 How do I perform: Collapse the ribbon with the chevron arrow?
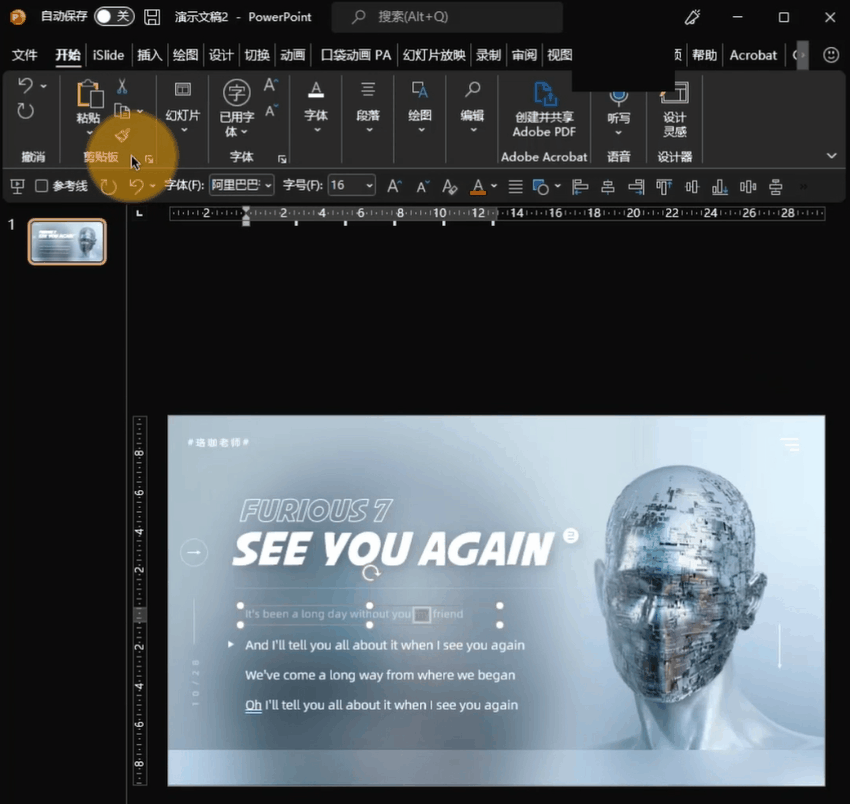click(x=831, y=156)
